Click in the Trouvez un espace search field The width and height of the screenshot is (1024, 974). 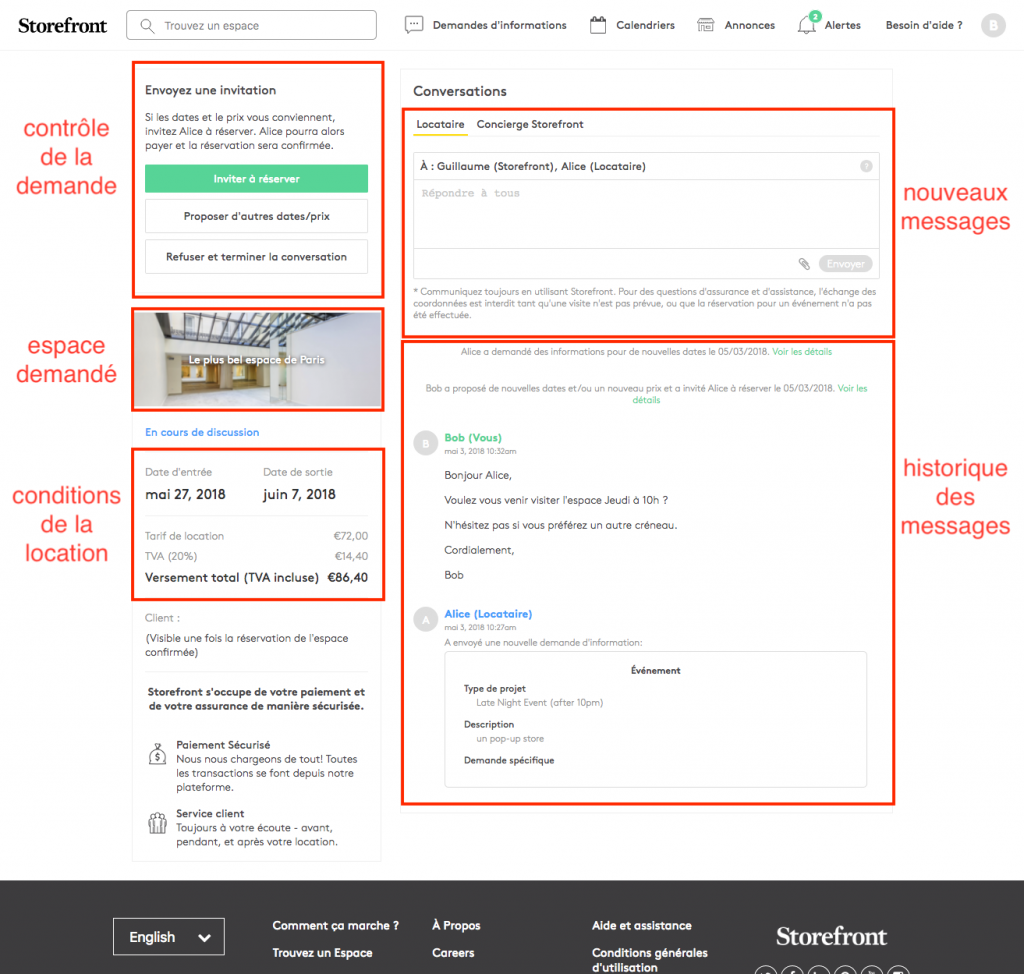[x=252, y=25]
